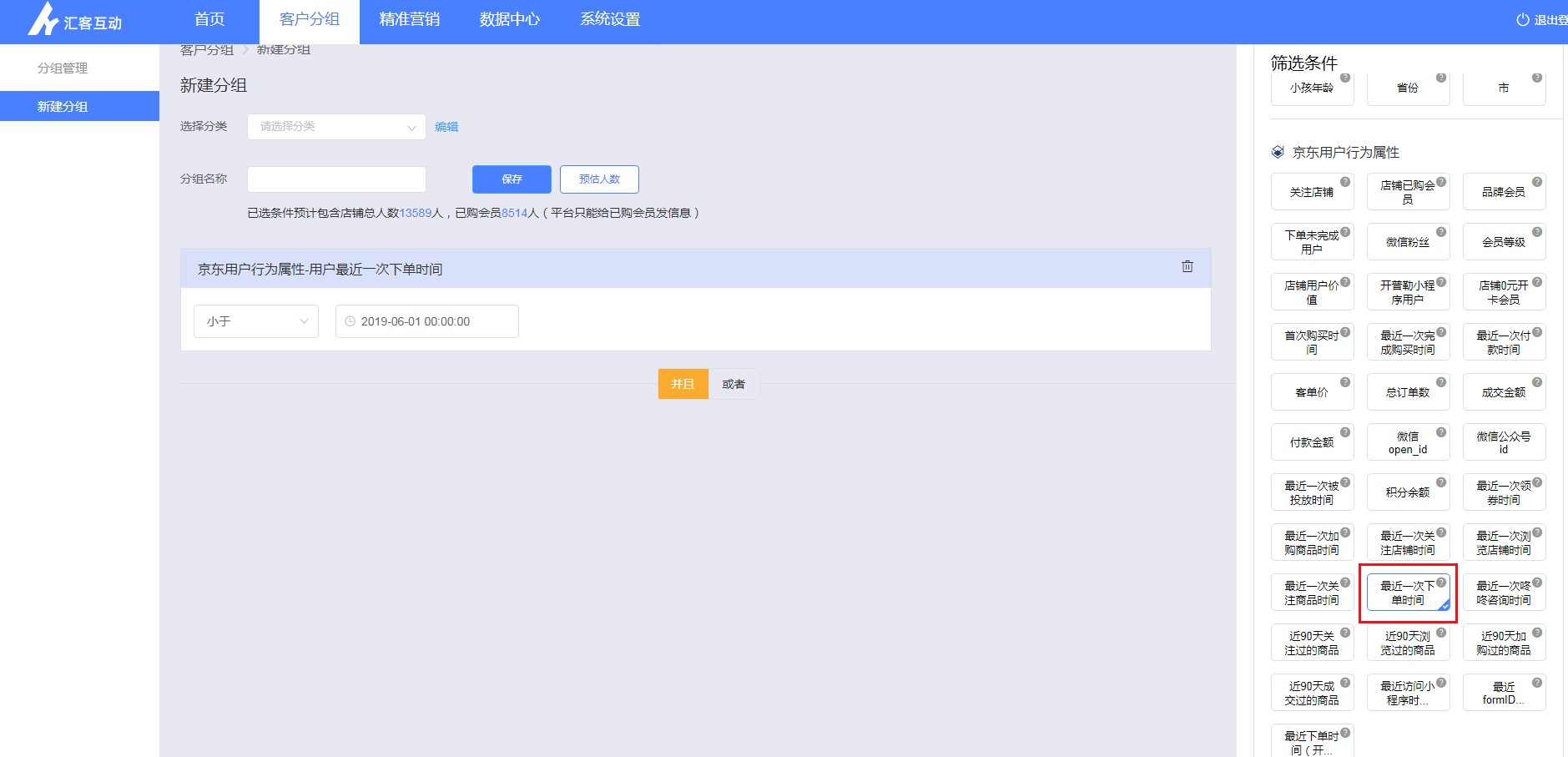Toggle the 成交金额 filter condition
1568x757 pixels.
pyautogui.click(x=1504, y=392)
